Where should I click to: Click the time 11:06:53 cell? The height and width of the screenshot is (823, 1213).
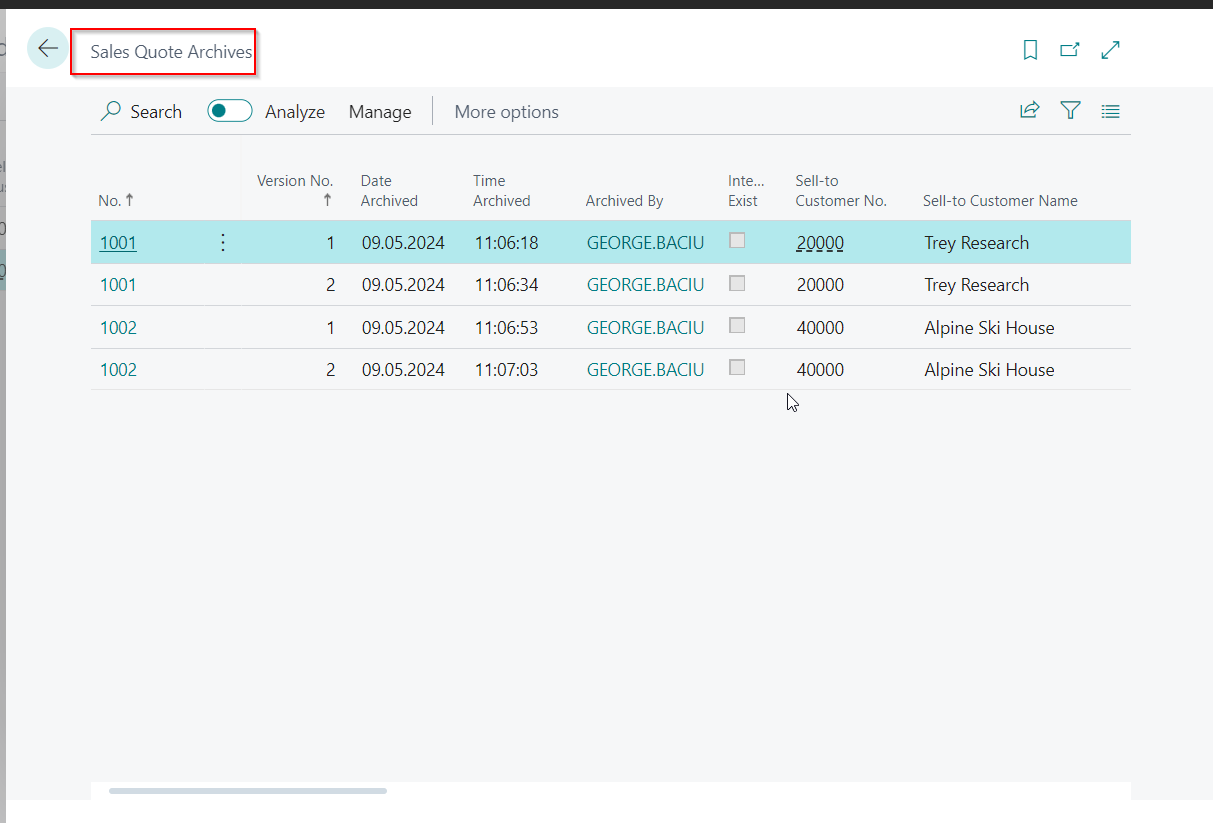pos(506,328)
